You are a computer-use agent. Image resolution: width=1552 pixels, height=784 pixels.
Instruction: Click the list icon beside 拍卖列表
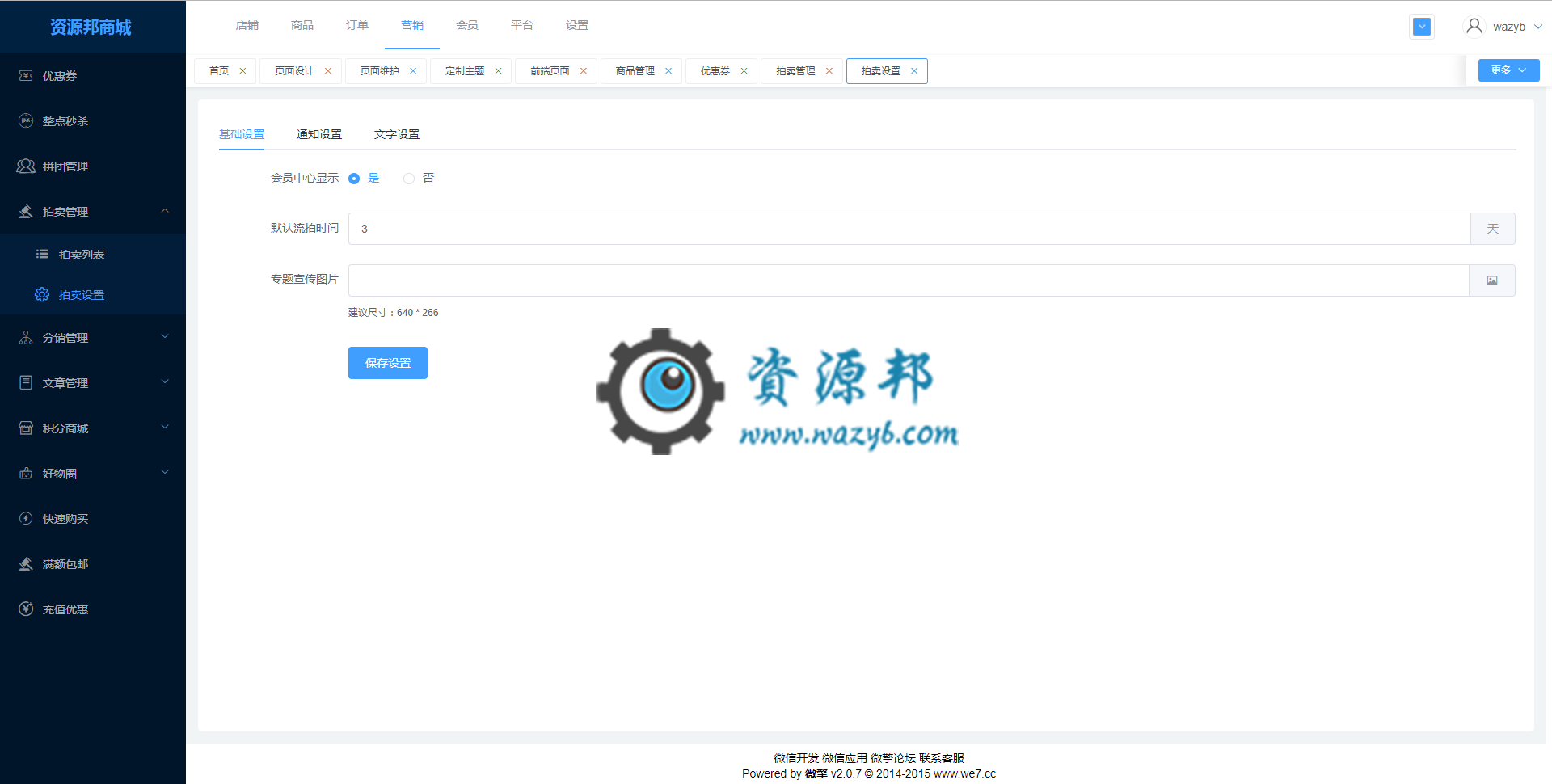42,254
